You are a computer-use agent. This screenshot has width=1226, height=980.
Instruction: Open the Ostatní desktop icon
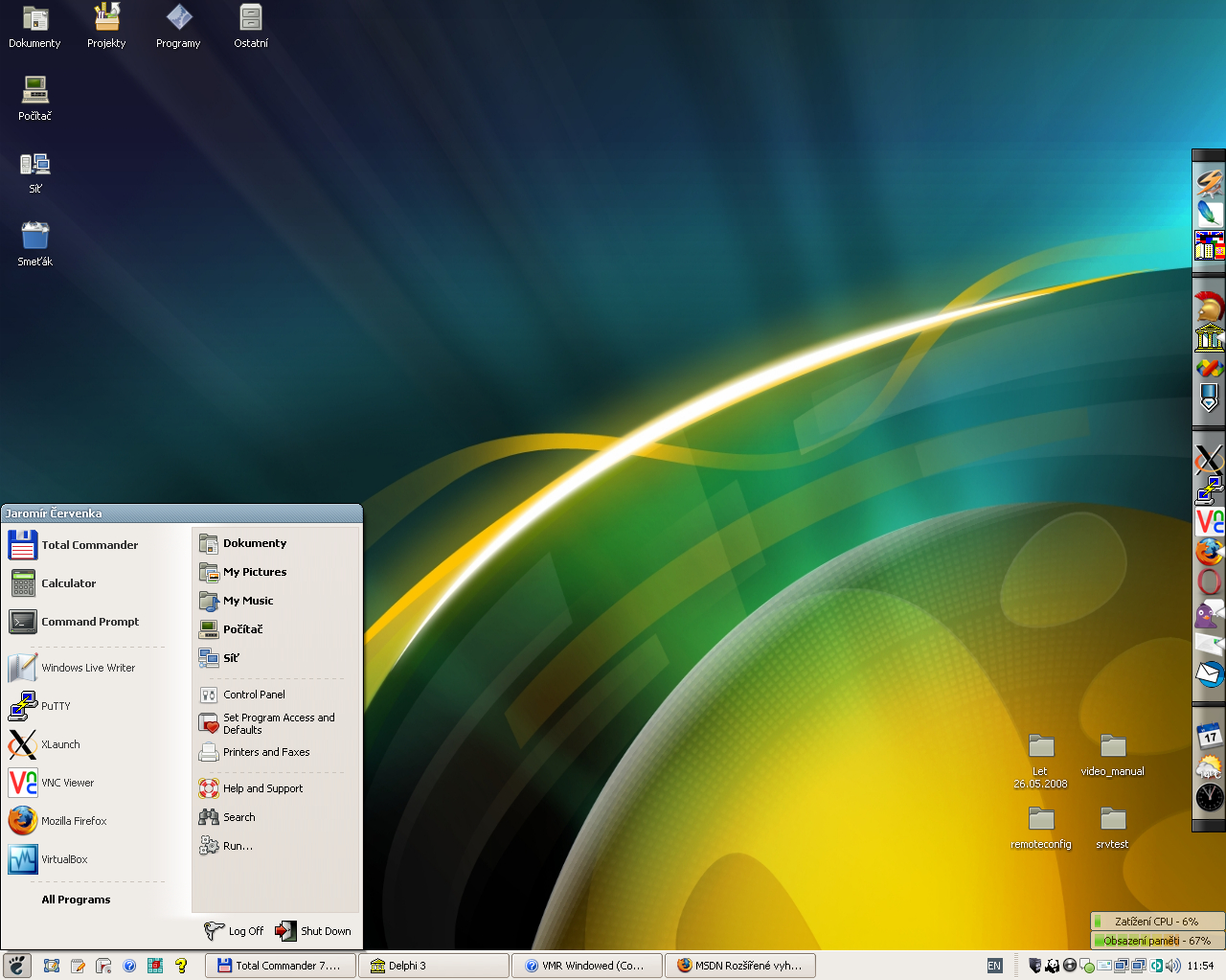251,26
